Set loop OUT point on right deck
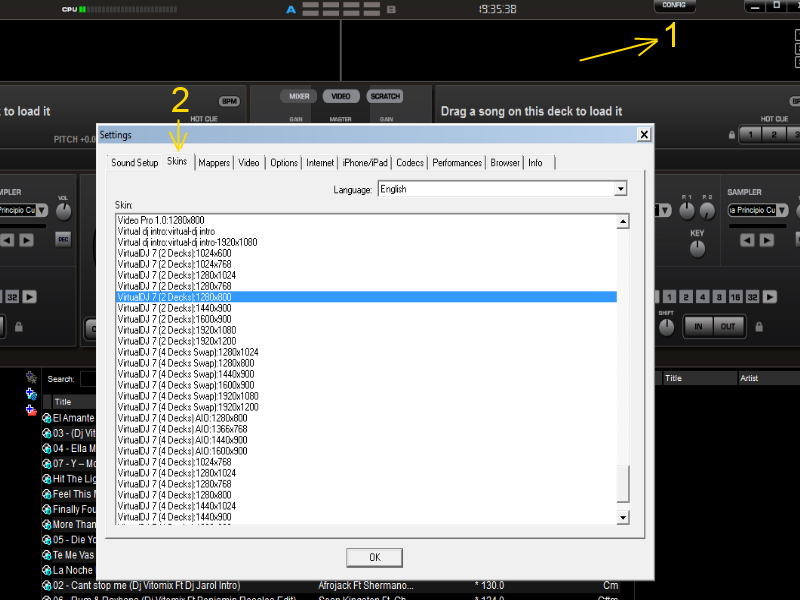800x600 pixels. click(x=728, y=327)
